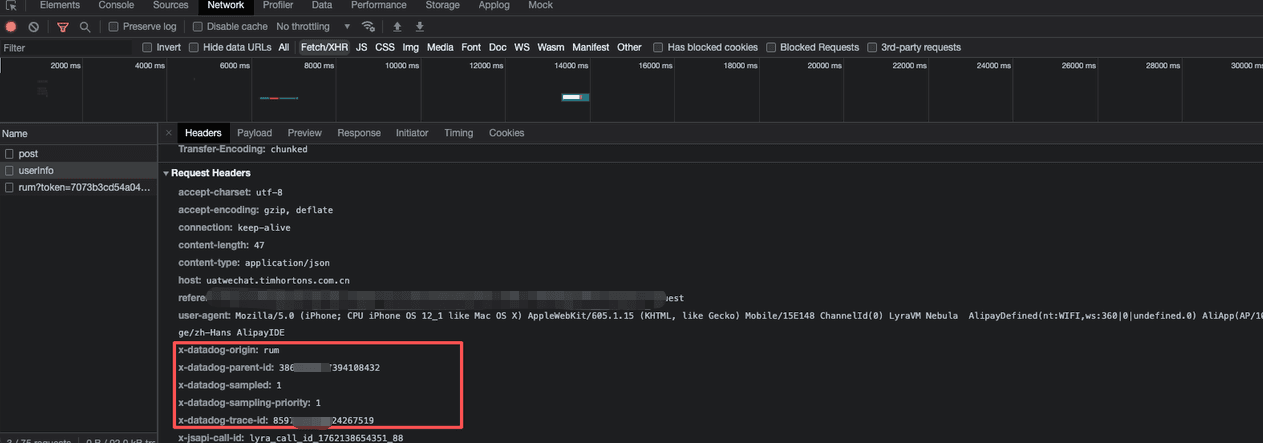Enable the Preserve log checkbox
The image size is (1263, 443).
point(113,27)
